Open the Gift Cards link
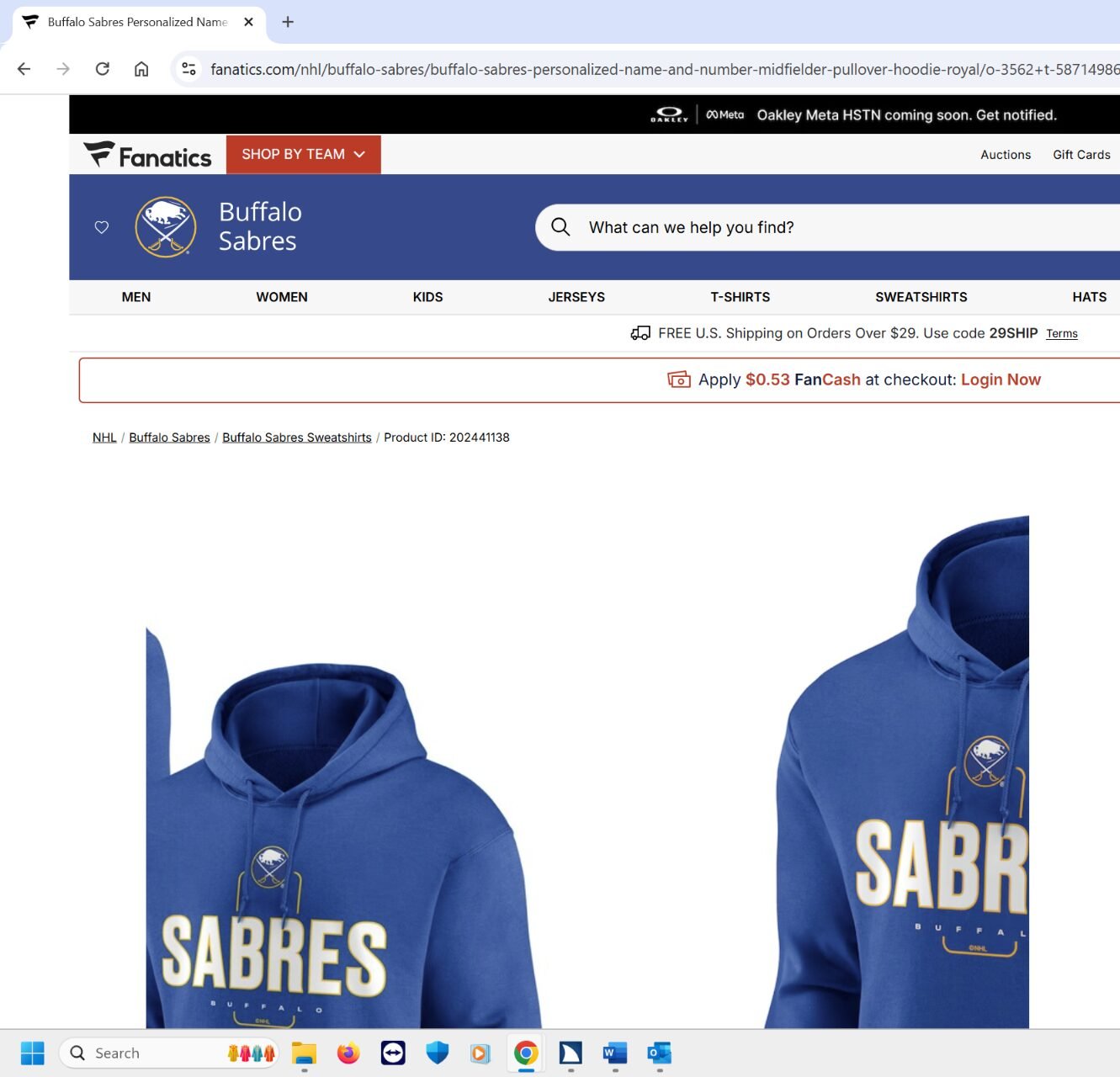Screen dimensions: 1120x1077 [1081, 155]
